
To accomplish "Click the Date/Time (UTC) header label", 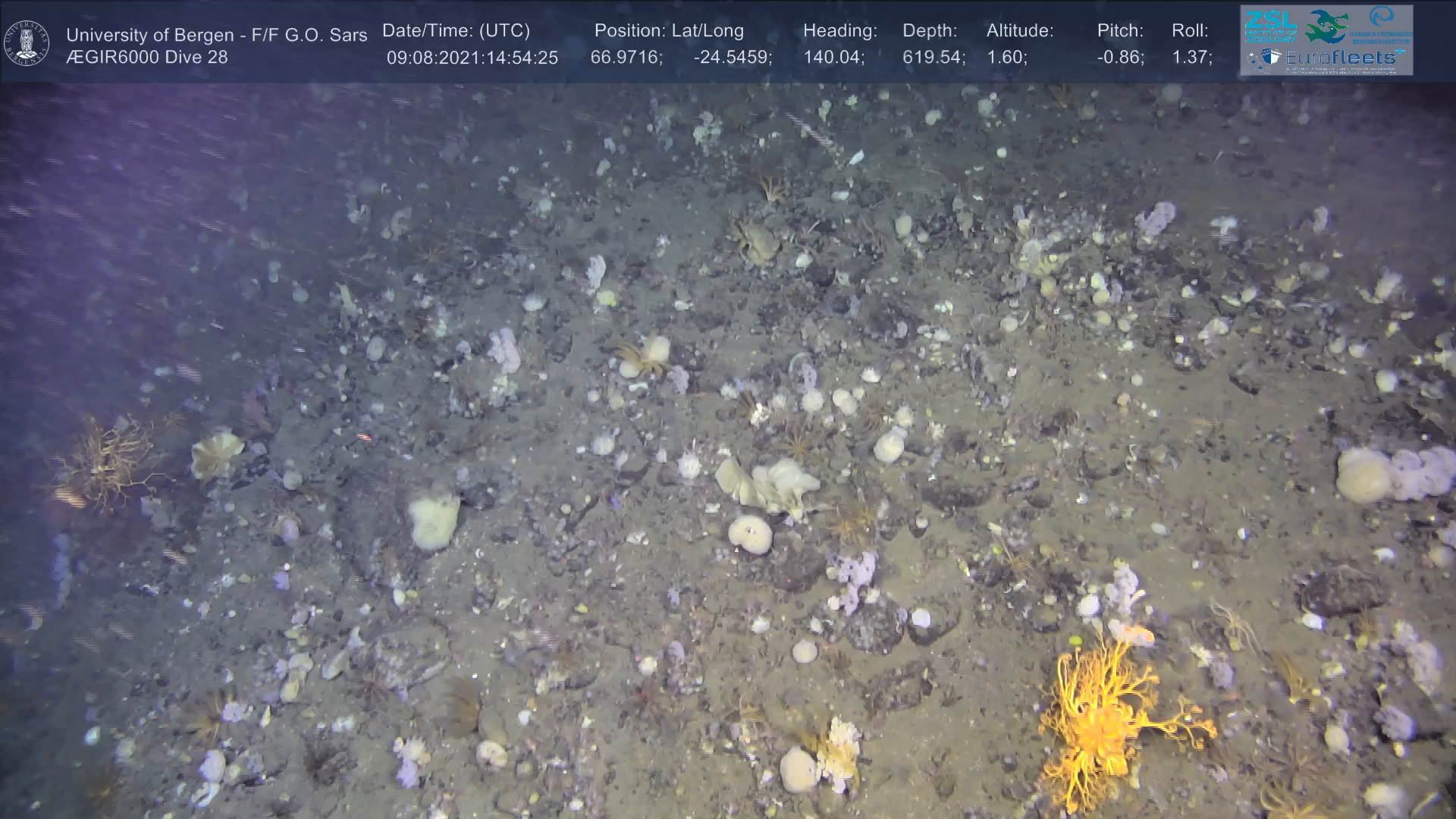I will pyautogui.click(x=456, y=31).
